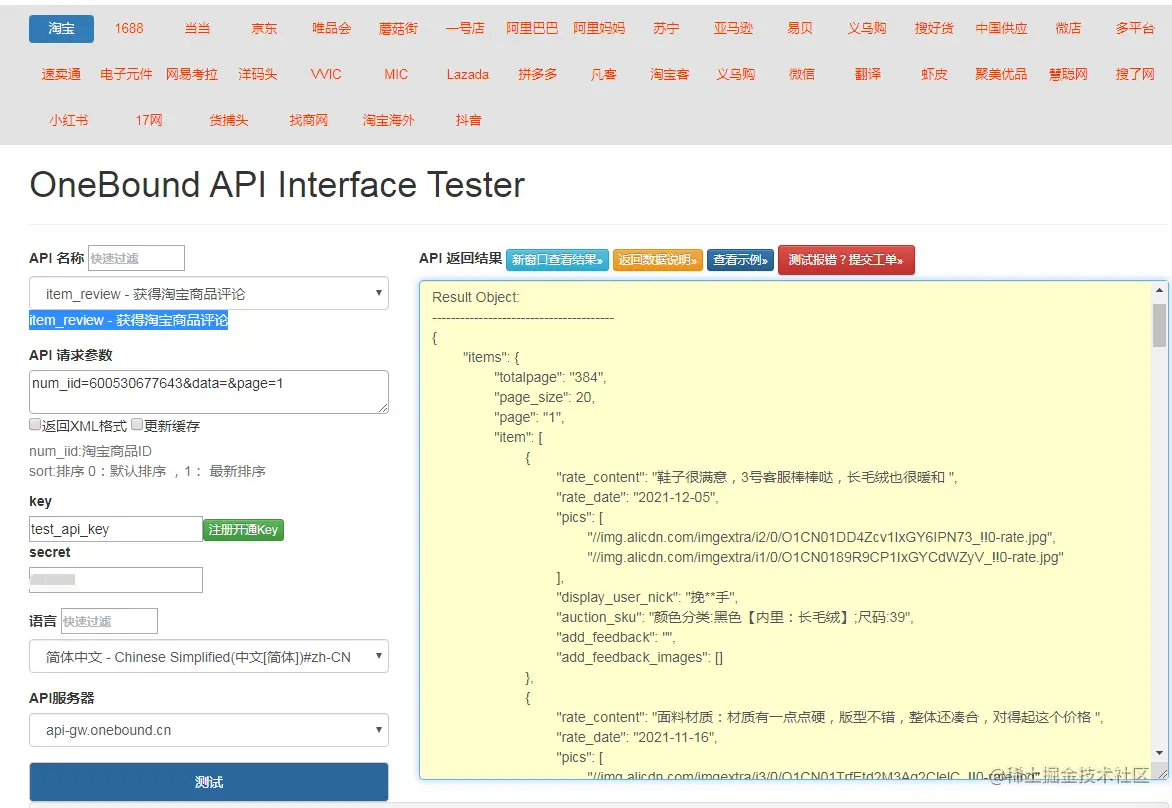Open the 返回数据说明 link button
This screenshot has height=808, width=1172.
[658, 260]
